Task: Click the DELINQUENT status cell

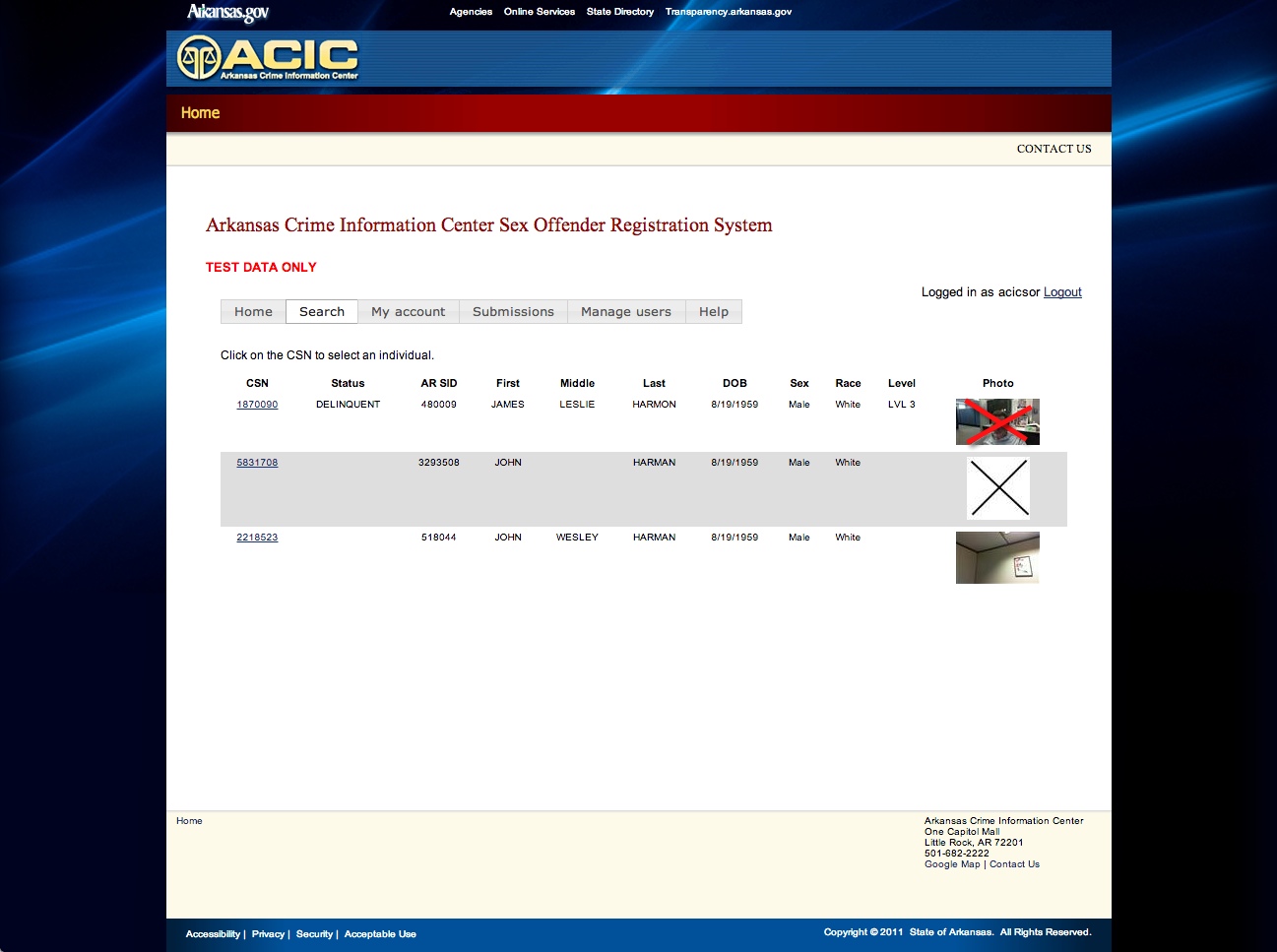Action: pyautogui.click(x=348, y=405)
